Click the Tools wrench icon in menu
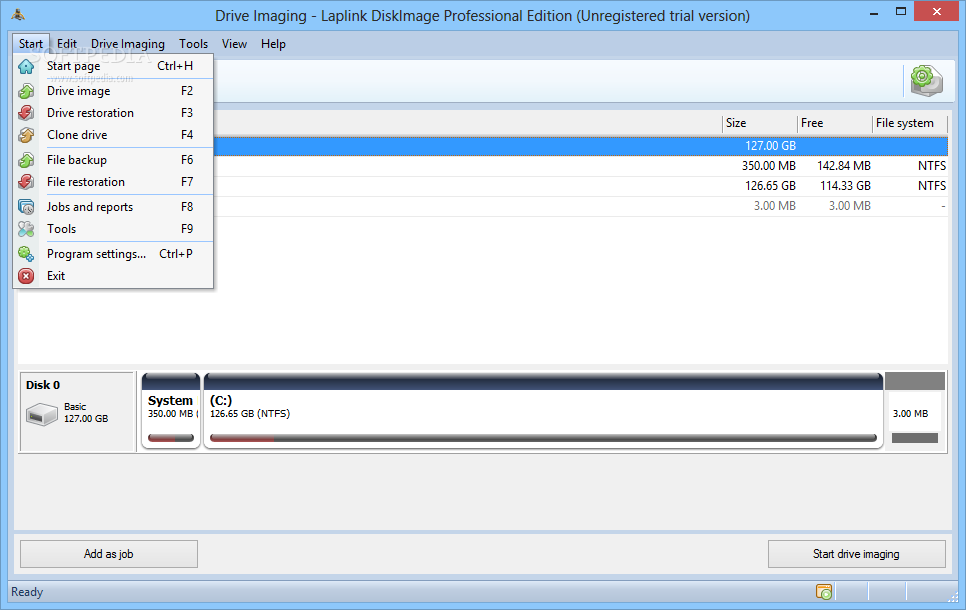Viewport: 966px width, 610px height. pyautogui.click(x=26, y=229)
